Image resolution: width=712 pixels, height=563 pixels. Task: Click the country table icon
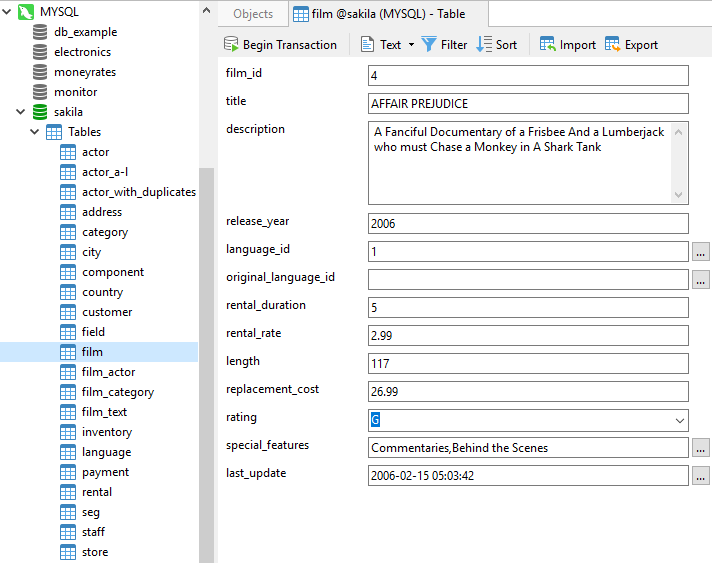pyautogui.click(x=68, y=292)
